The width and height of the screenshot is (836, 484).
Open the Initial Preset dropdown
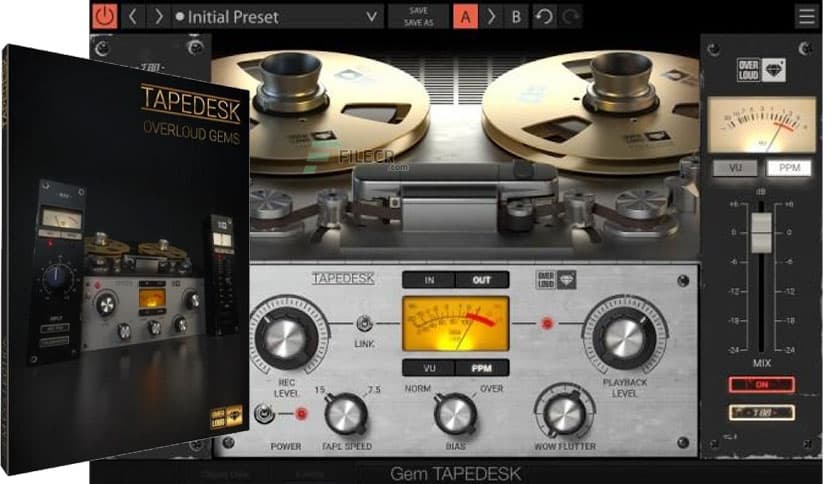277,17
